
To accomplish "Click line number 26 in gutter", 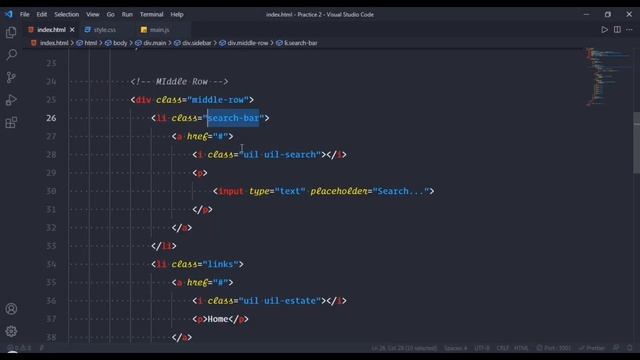I will click(51, 118).
